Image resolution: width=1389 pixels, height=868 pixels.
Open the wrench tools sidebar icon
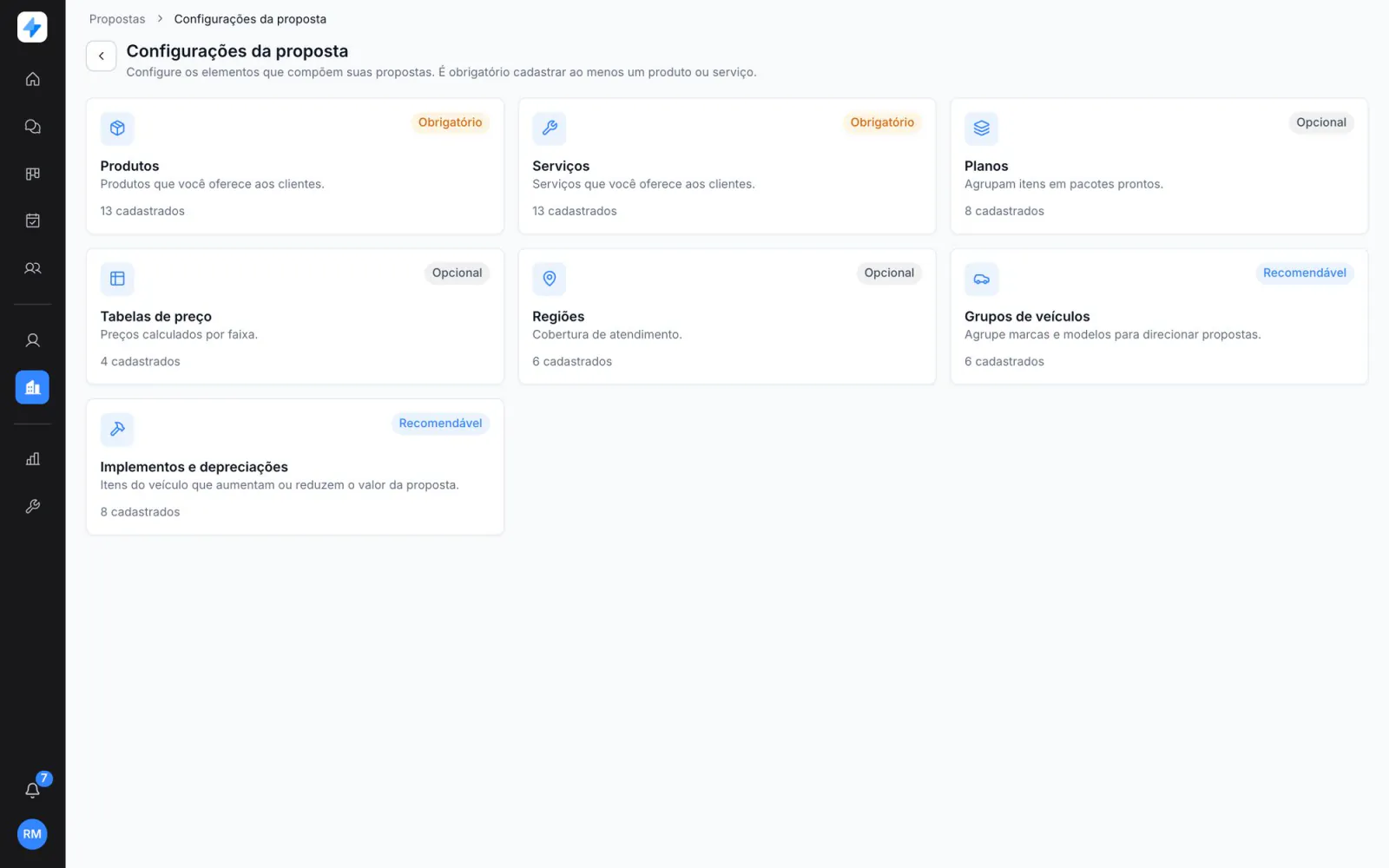(x=32, y=506)
